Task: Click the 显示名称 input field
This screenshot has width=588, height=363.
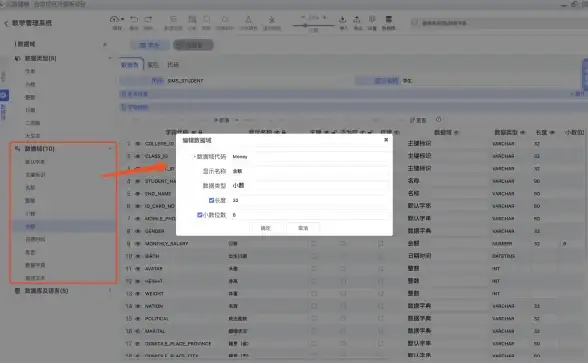Action: [310, 171]
